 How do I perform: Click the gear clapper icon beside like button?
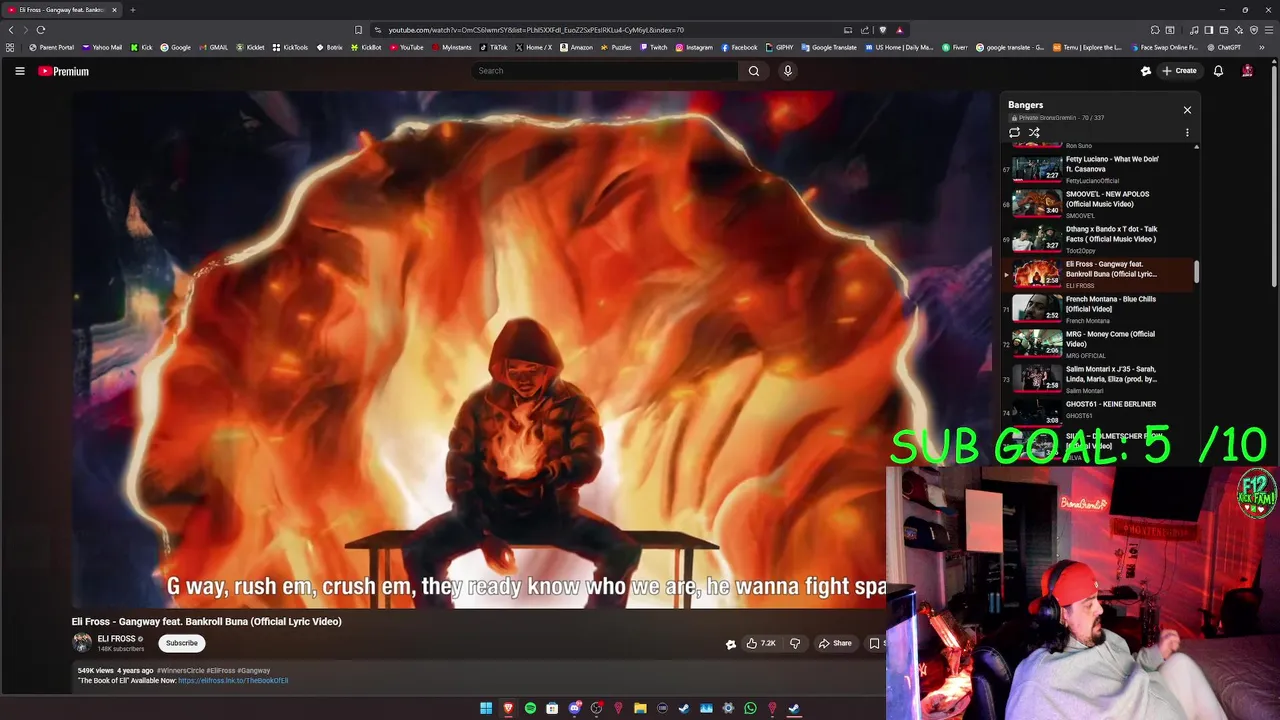pos(731,643)
